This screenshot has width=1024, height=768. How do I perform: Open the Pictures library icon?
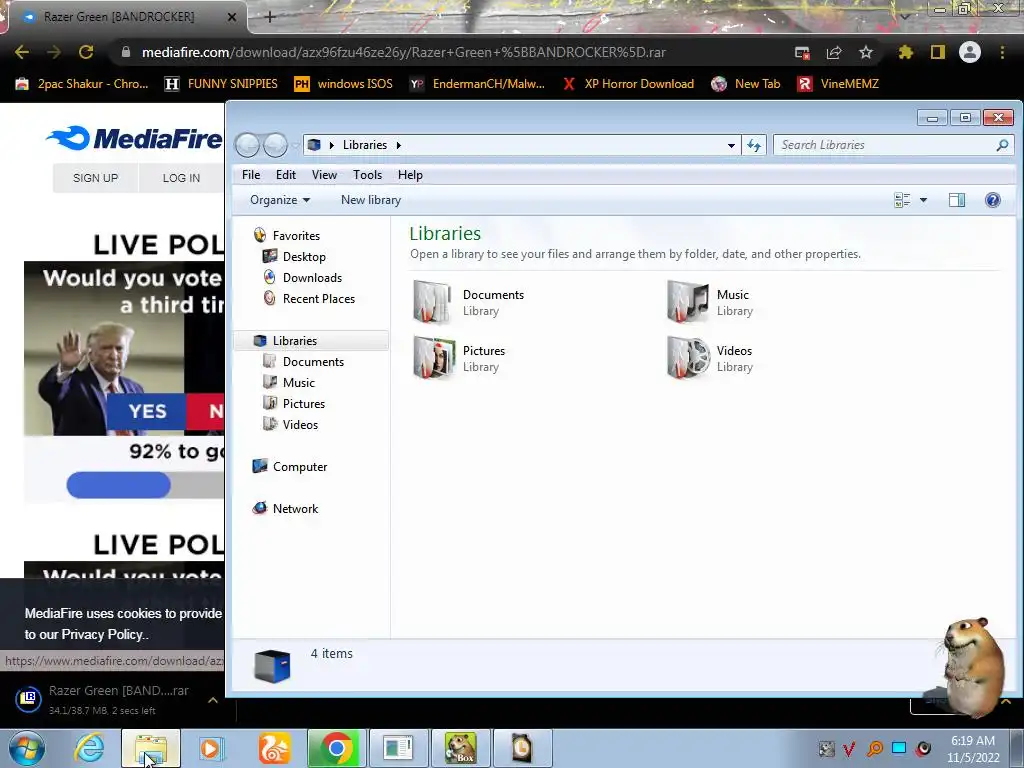[434, 358]
